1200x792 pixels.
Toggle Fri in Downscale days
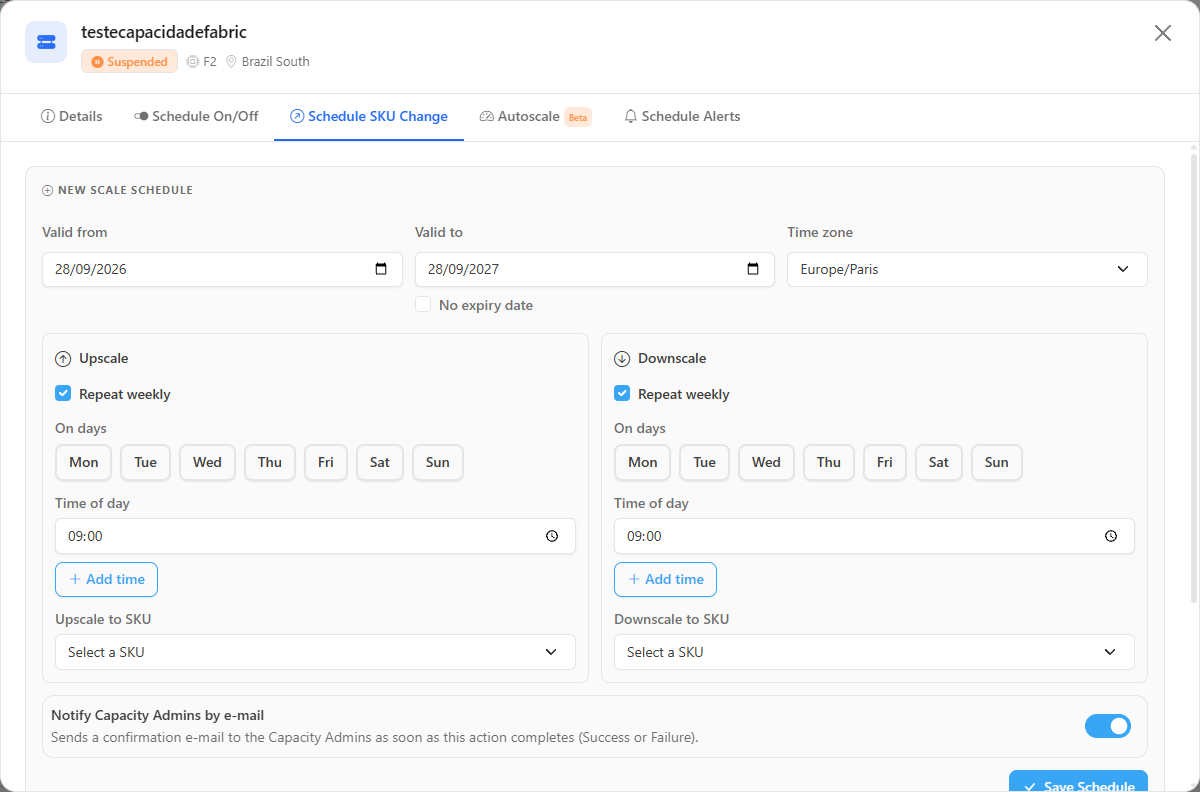[885, 462]
